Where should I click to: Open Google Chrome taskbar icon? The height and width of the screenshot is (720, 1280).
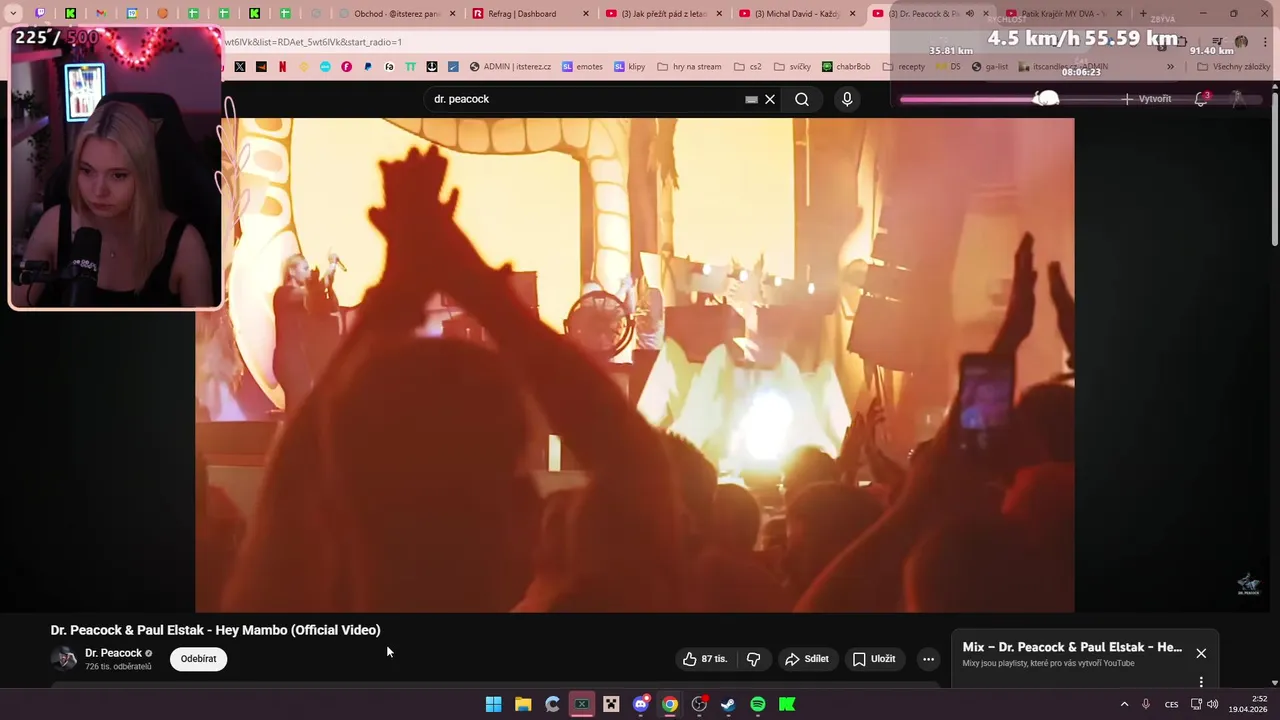pos(670,704)
